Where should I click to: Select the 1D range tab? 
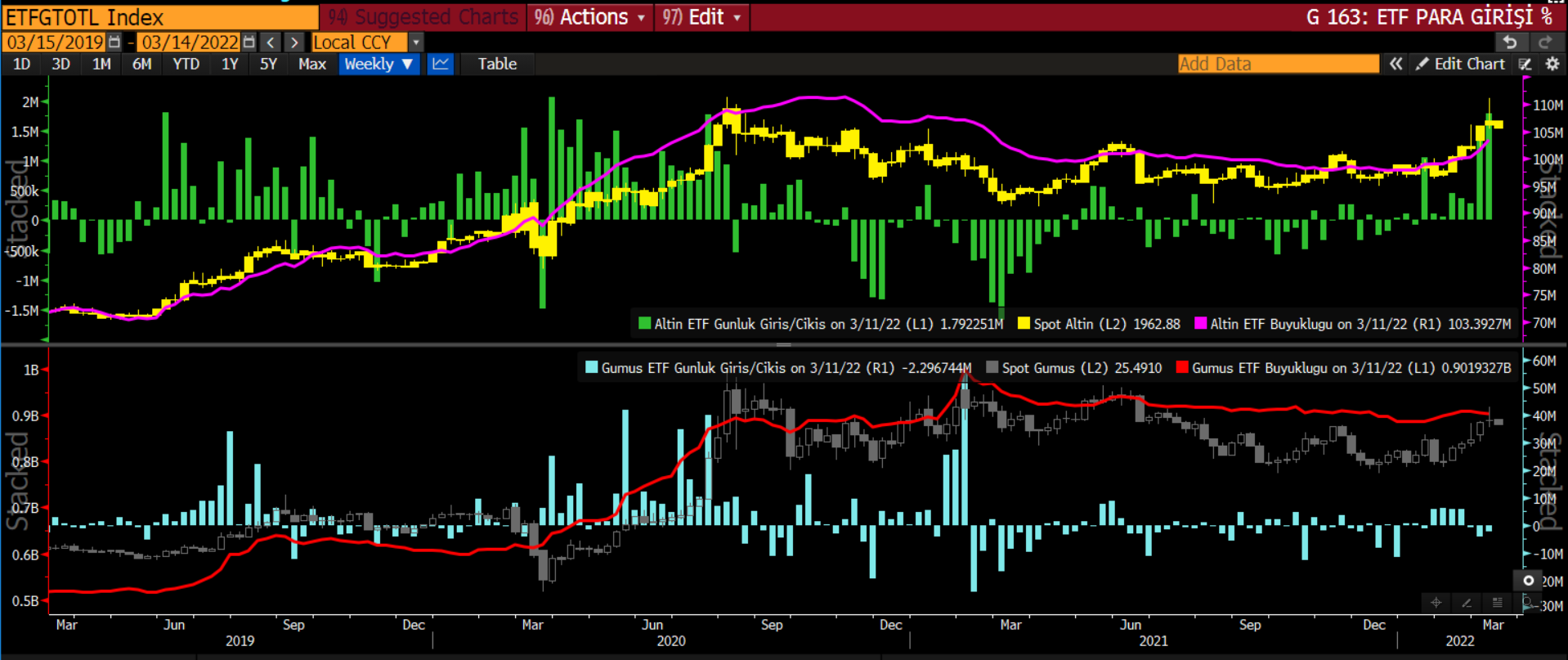click(x=21, y=64)
